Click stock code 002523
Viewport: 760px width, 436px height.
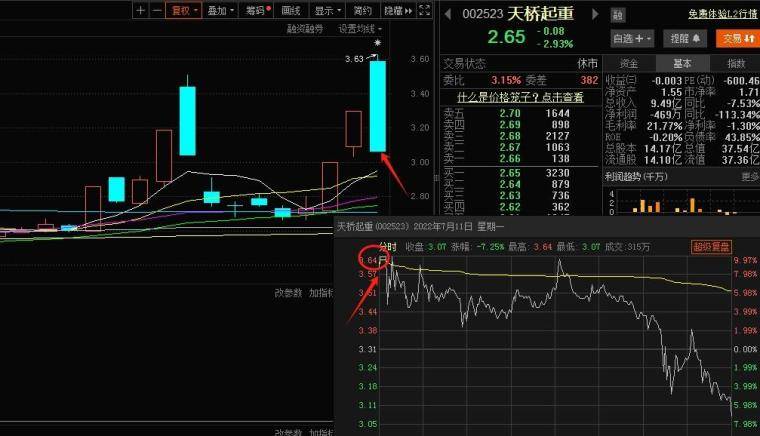tap(482, 14)
